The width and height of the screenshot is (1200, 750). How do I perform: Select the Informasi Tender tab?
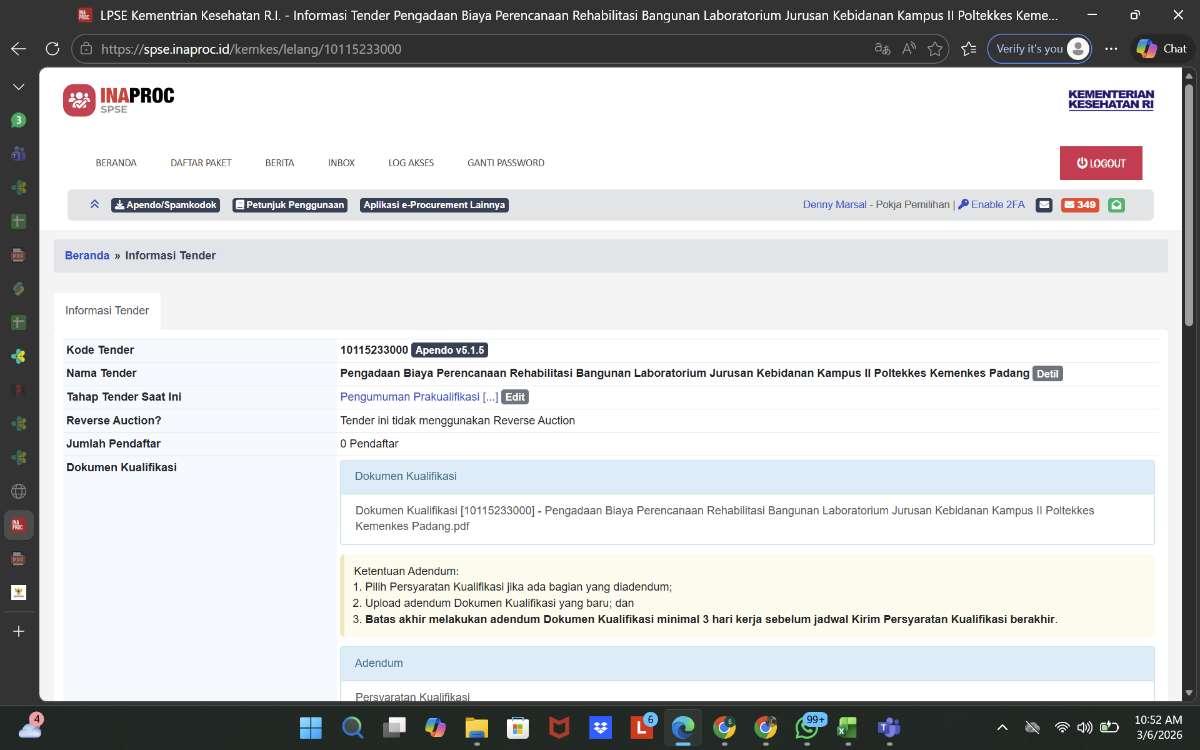(x=107, y=311)
